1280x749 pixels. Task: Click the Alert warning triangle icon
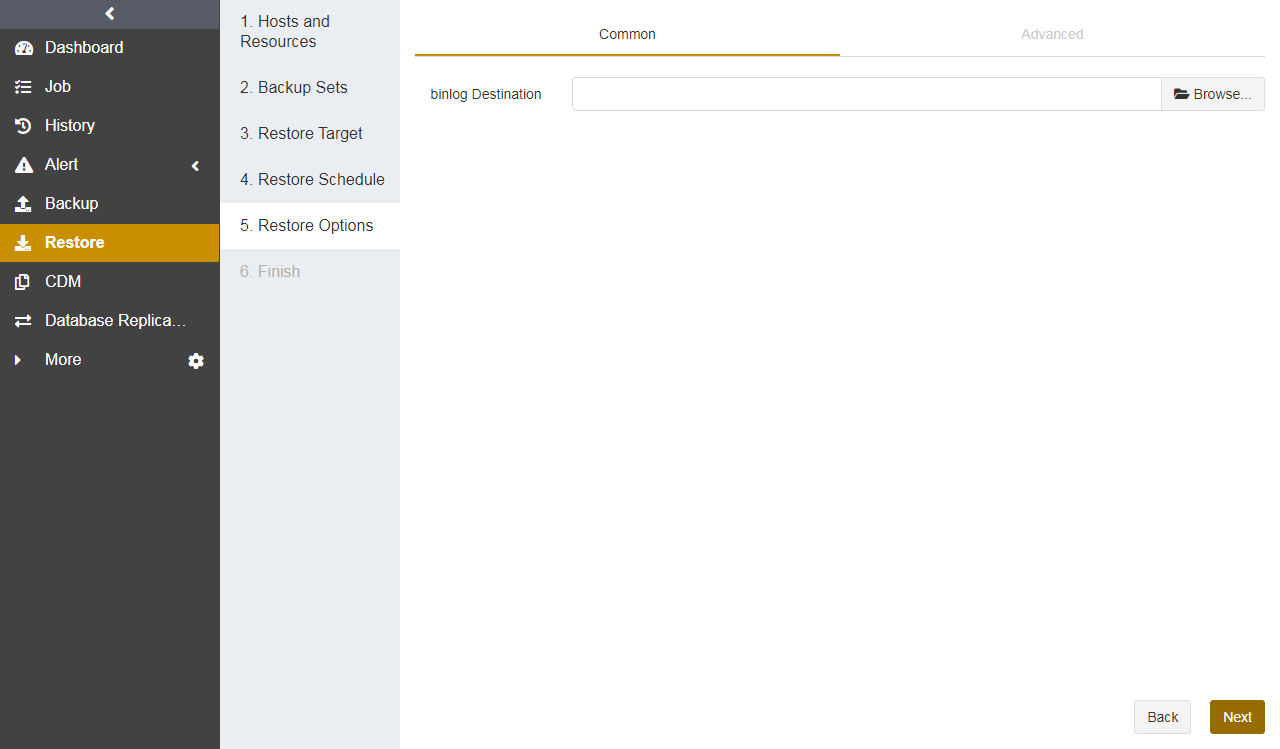click(24, 165)
